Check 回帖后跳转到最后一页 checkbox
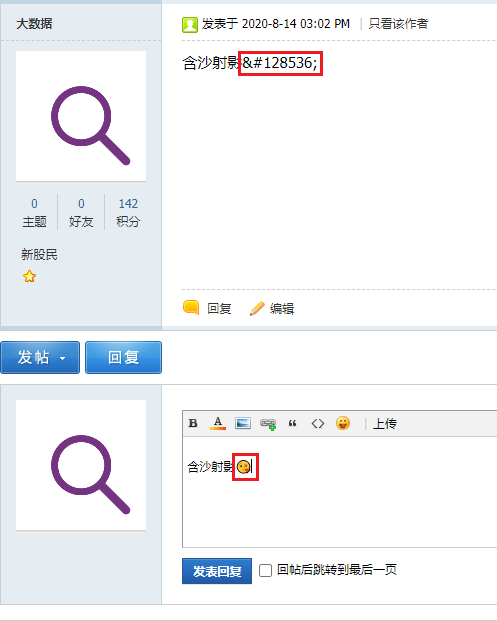The width and height of the screenshot is (497, 621). click(265, 571)
